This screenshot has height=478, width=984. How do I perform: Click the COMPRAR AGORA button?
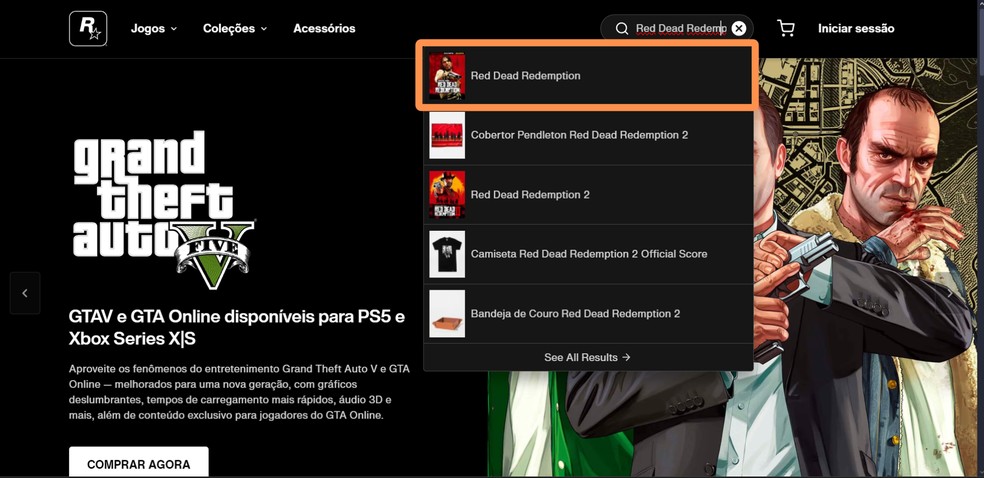coord(139,464)
